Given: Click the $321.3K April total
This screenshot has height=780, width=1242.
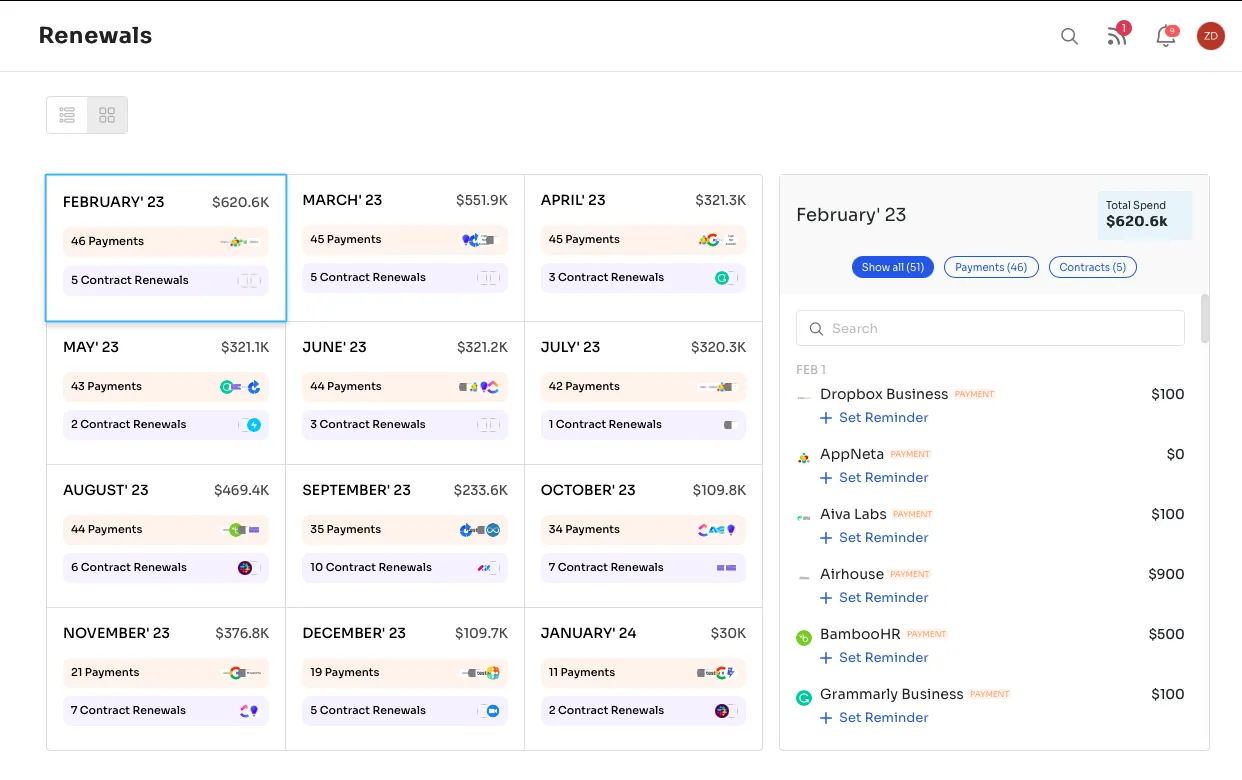Looking at the screenshot, I should [721, 200].
